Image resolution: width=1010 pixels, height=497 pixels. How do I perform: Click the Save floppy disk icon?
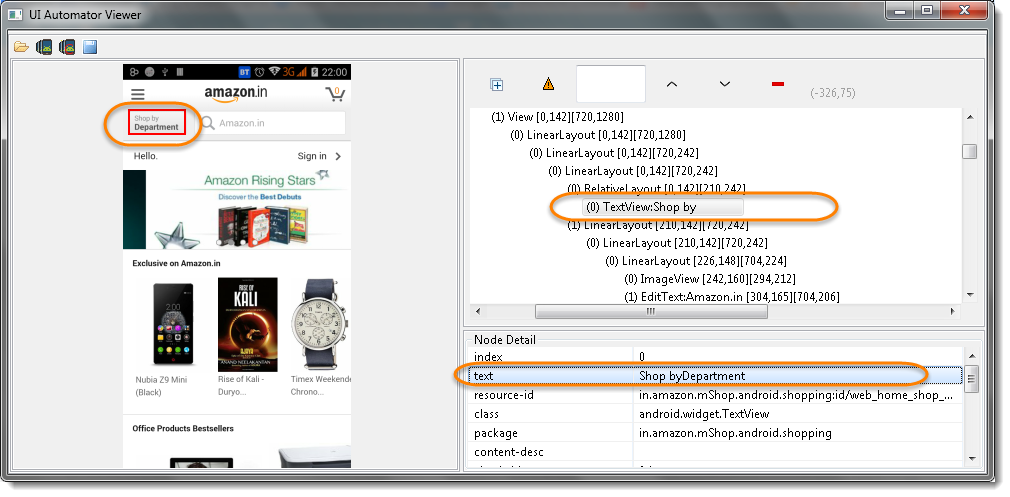[x=90, y=47]
